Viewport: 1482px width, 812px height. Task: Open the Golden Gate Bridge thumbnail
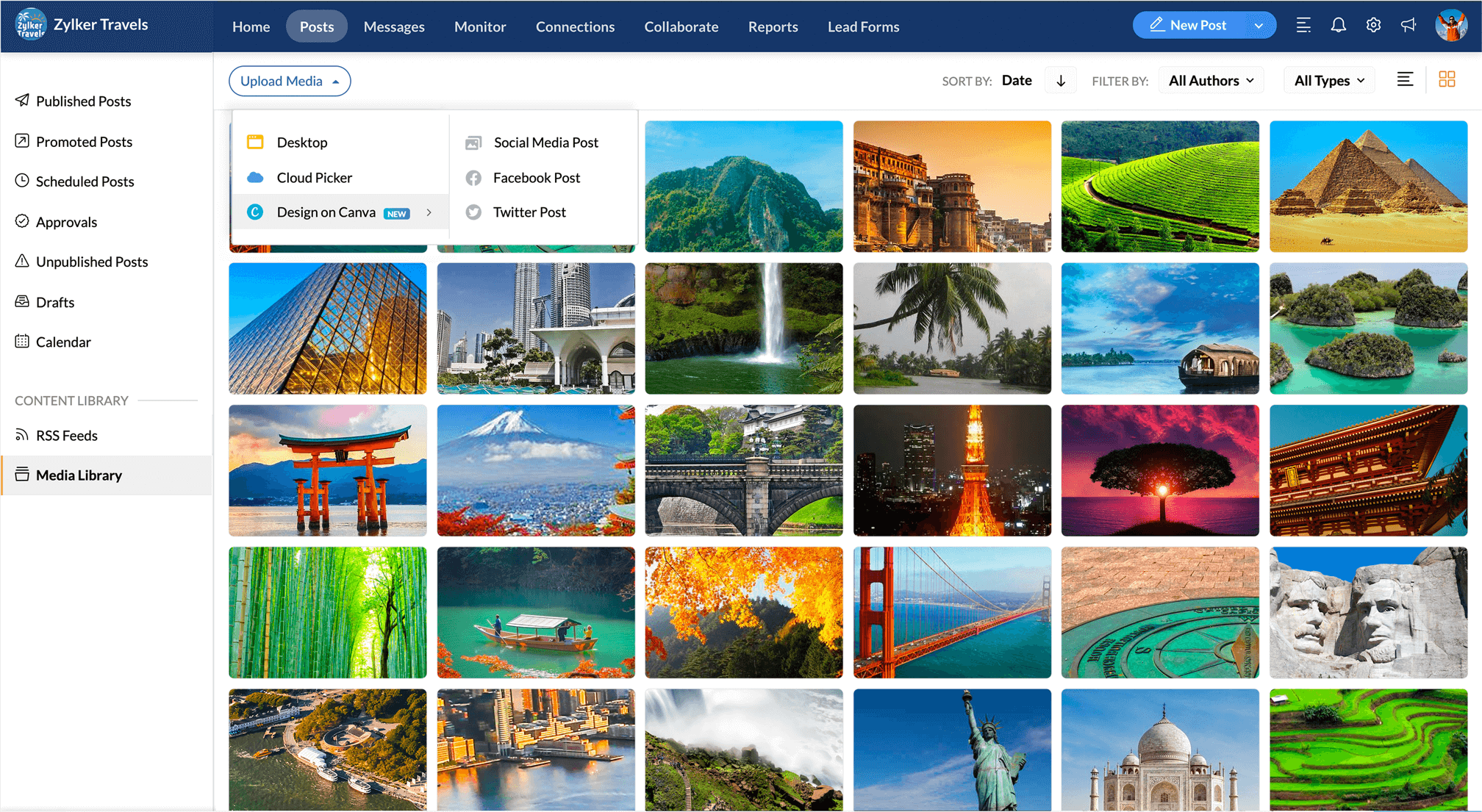(951, 612)
